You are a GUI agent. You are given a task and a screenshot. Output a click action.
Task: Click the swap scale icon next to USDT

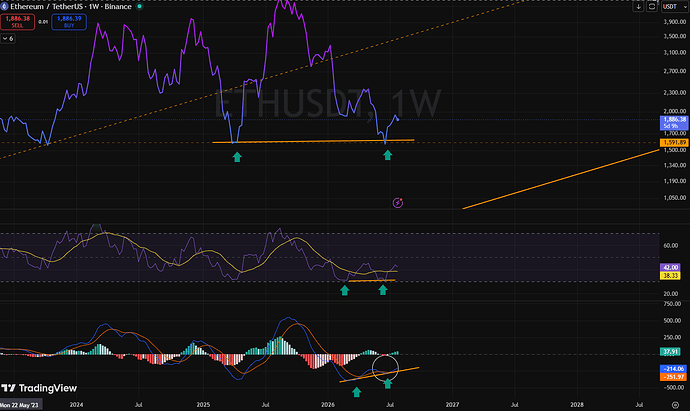[652, 7]
